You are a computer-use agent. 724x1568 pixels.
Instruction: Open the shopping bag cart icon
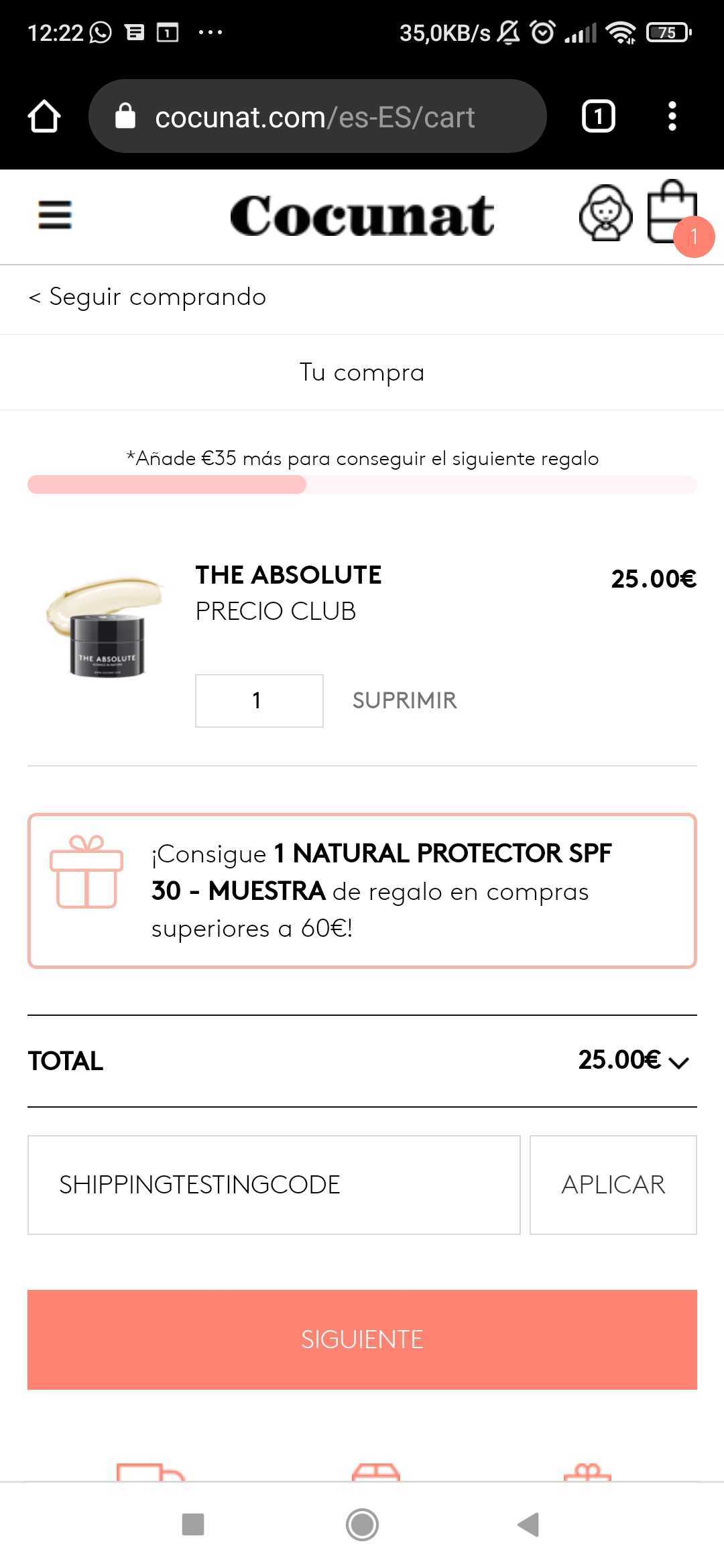tap(672, 212)
